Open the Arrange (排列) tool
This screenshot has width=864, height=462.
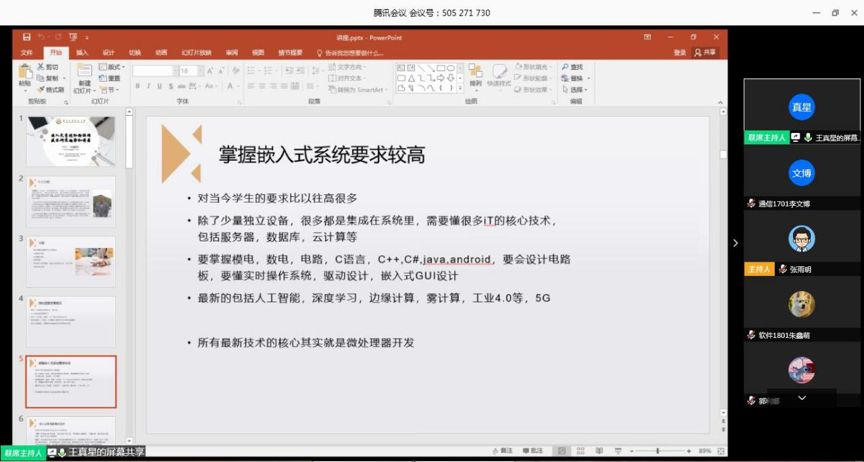coord(475,74)
